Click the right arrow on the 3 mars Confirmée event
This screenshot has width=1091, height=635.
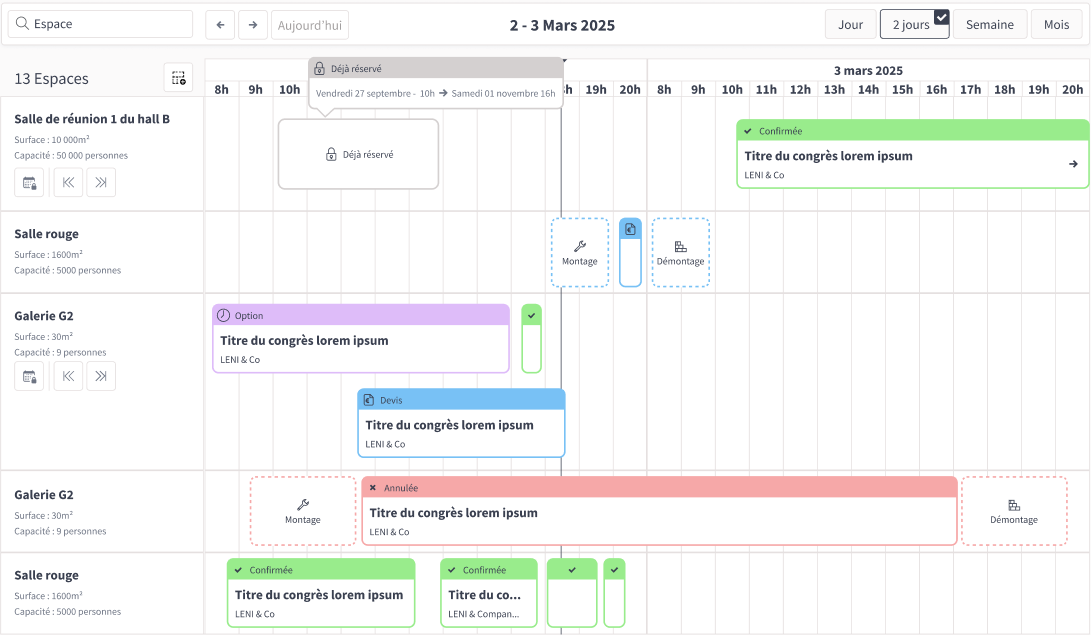[x=1073, y=164]
